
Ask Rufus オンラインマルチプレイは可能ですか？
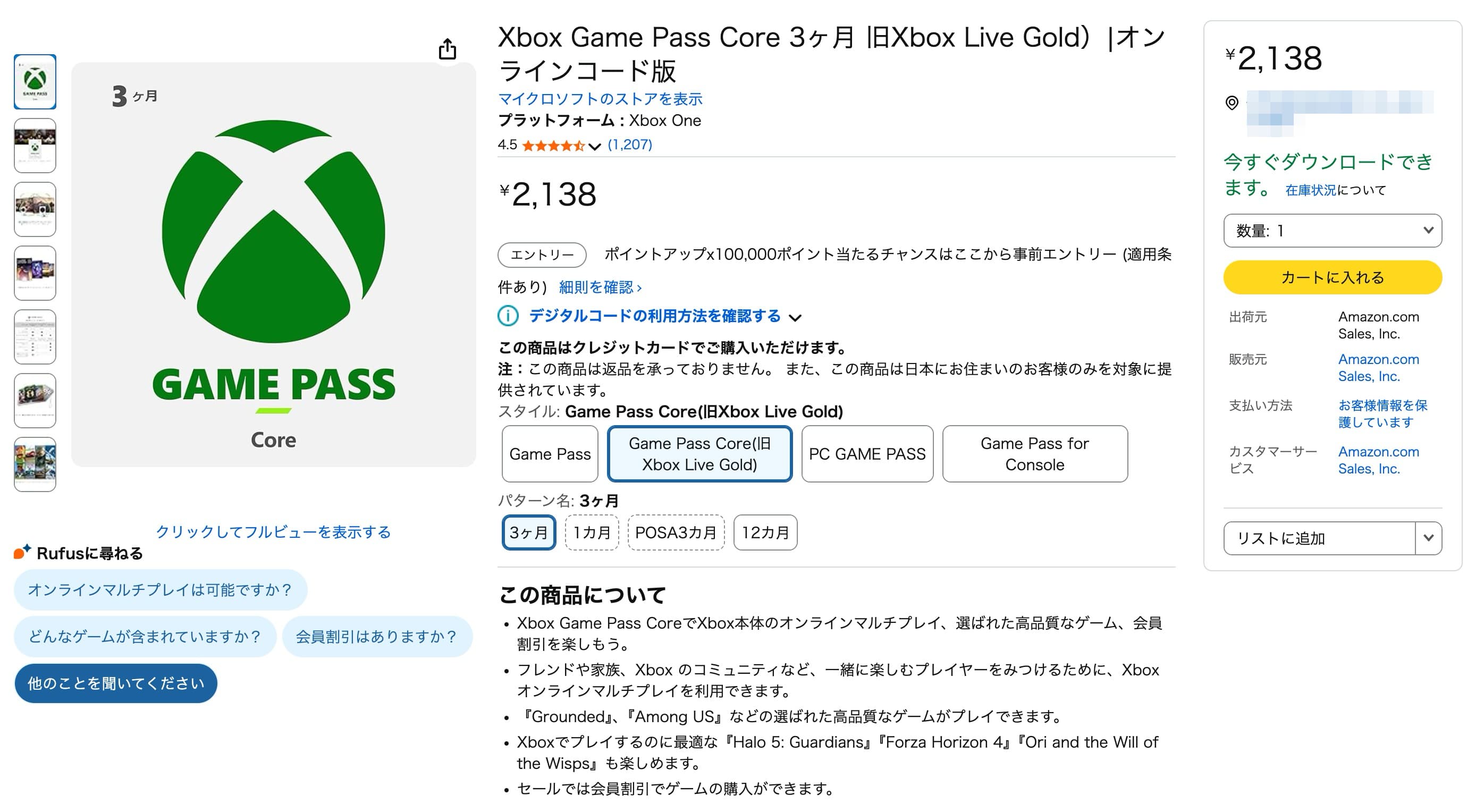[x=160, y=589]
